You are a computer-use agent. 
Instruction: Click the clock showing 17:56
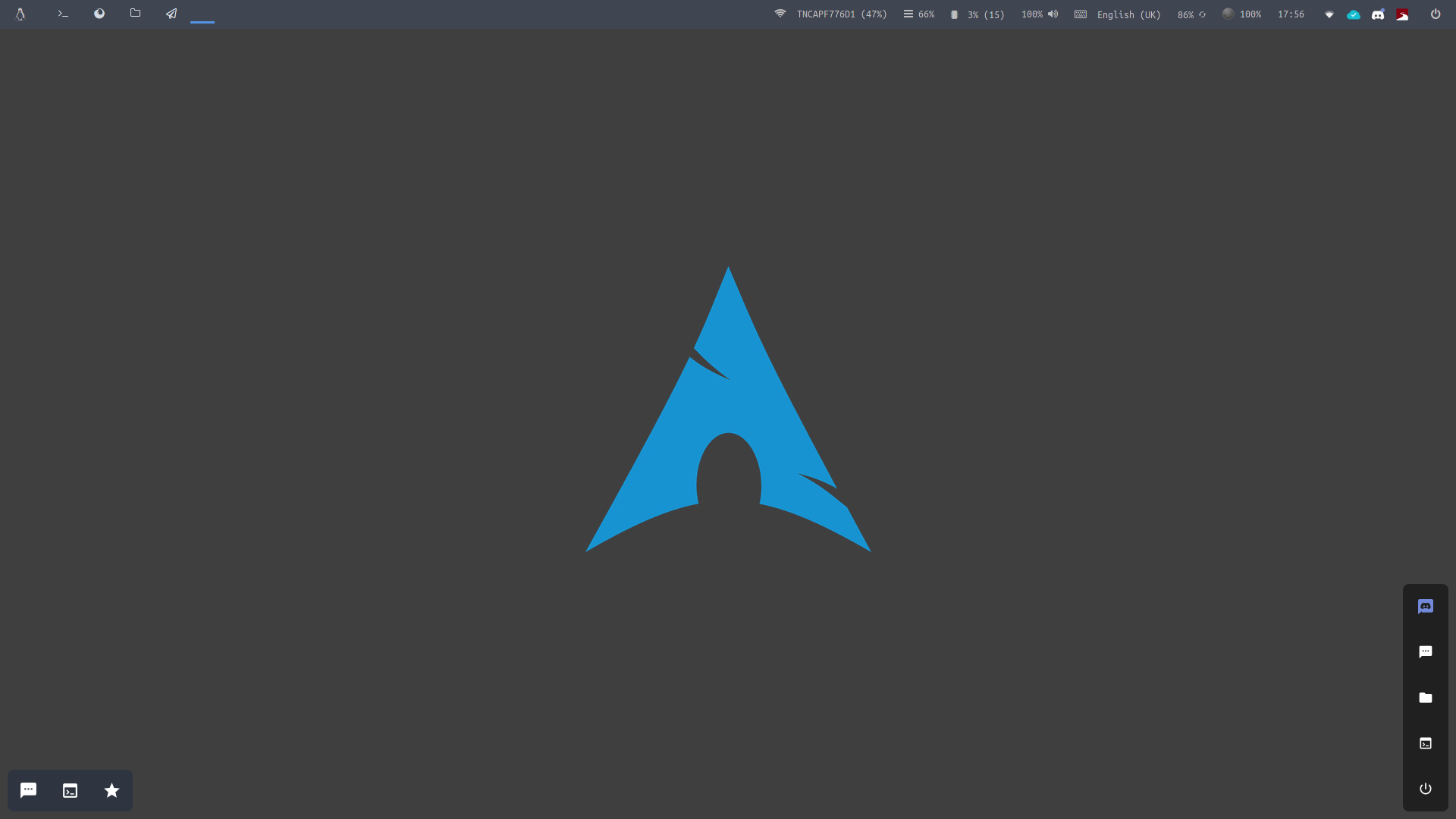[1291, 14]
